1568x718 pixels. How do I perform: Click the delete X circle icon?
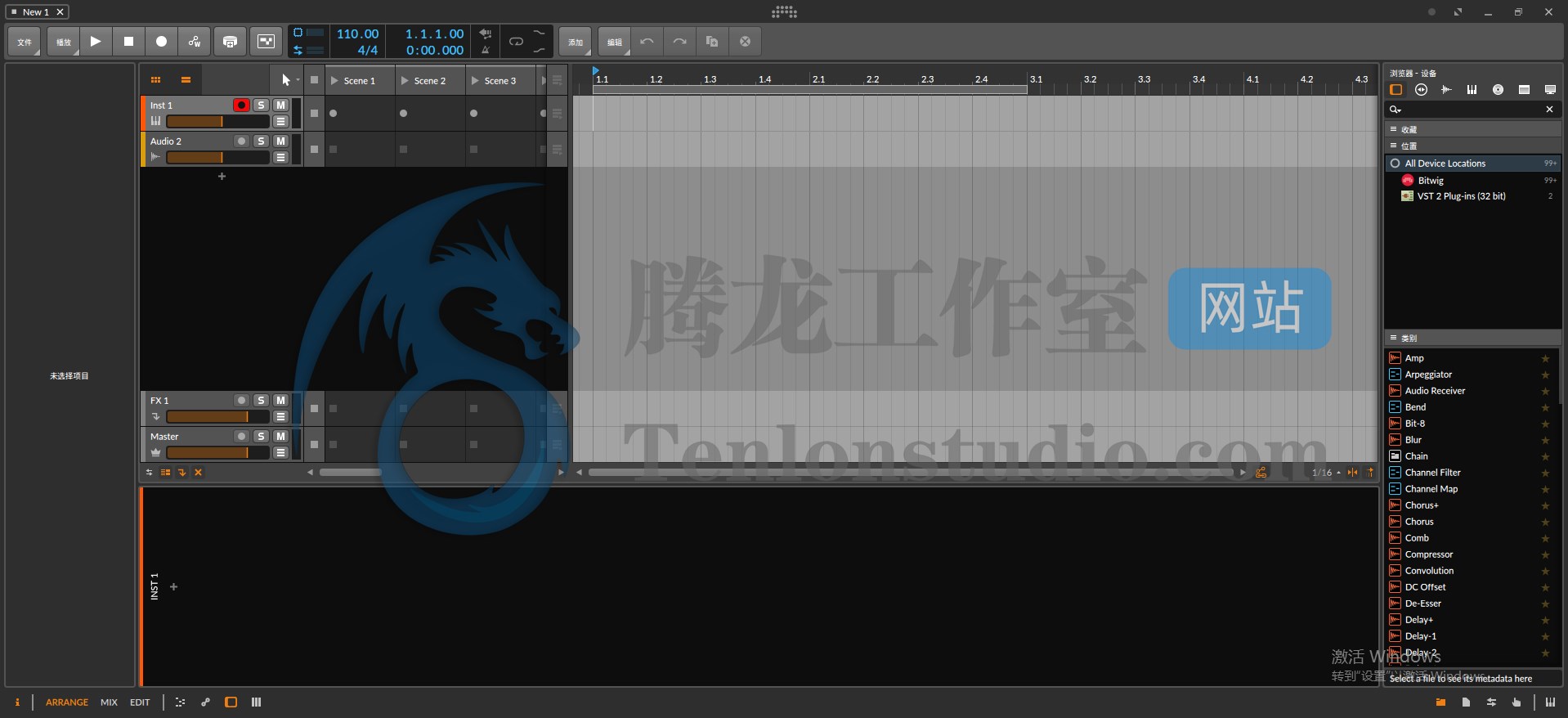pyautogui.click(x=745, y=42)
